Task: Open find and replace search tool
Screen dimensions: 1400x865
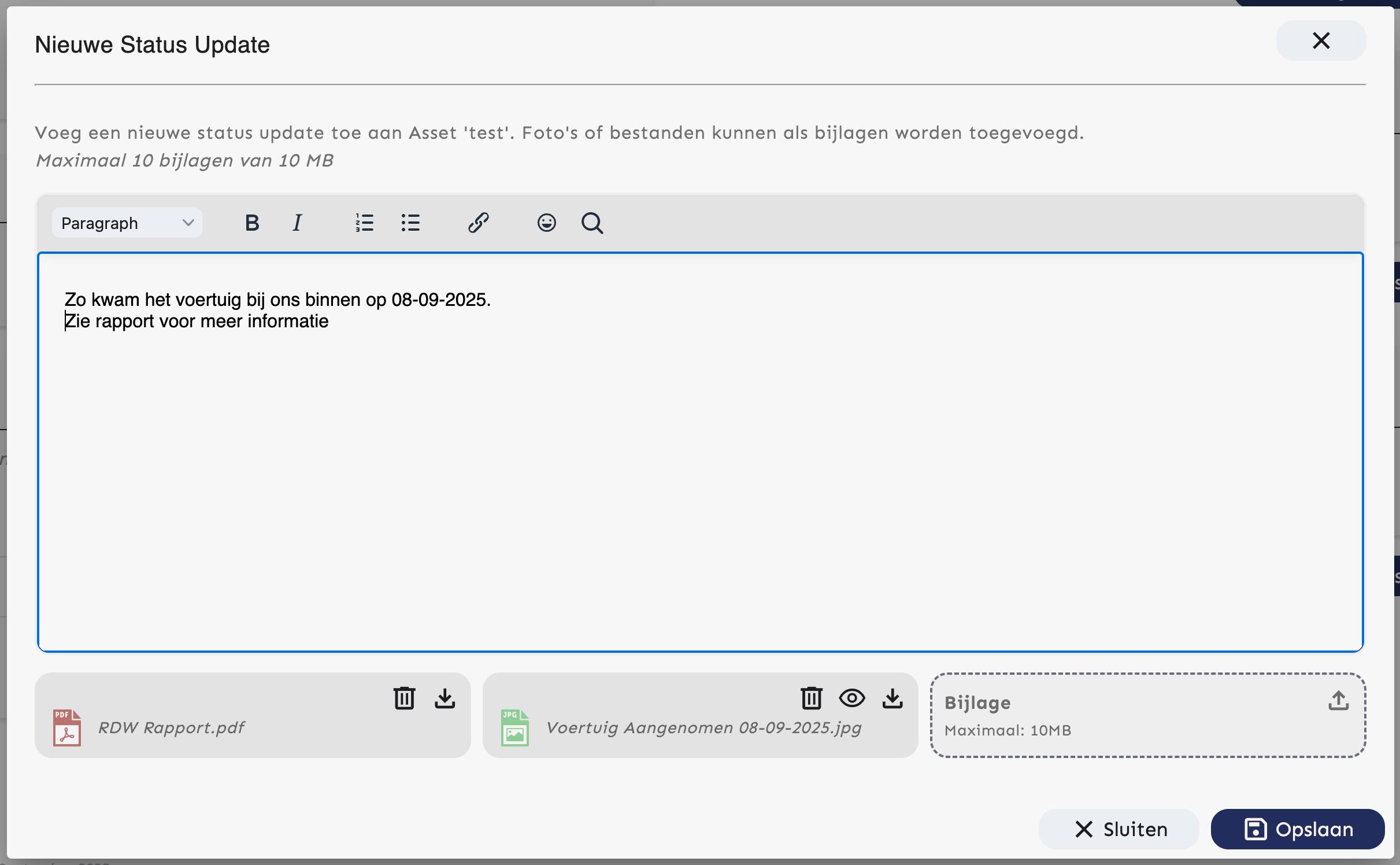Action: 592,223
